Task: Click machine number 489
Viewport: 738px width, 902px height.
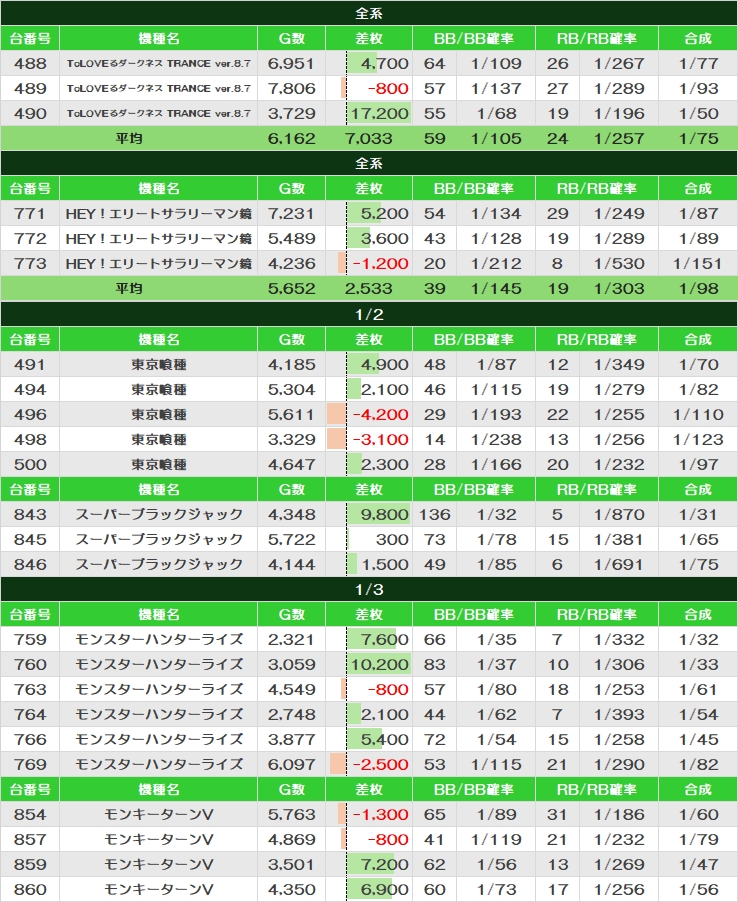Action: click(x=30, y=89)
